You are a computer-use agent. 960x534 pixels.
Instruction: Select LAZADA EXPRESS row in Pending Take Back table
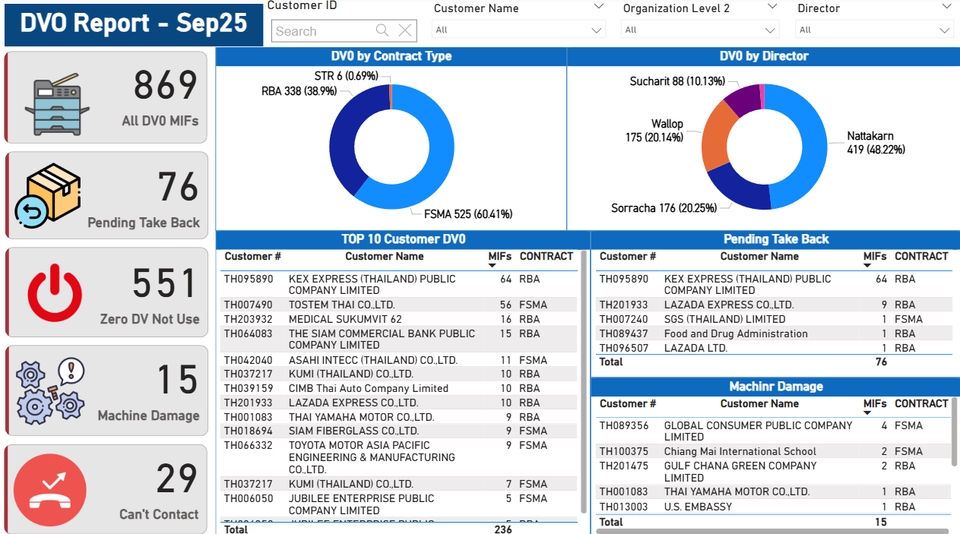[728, 305]
